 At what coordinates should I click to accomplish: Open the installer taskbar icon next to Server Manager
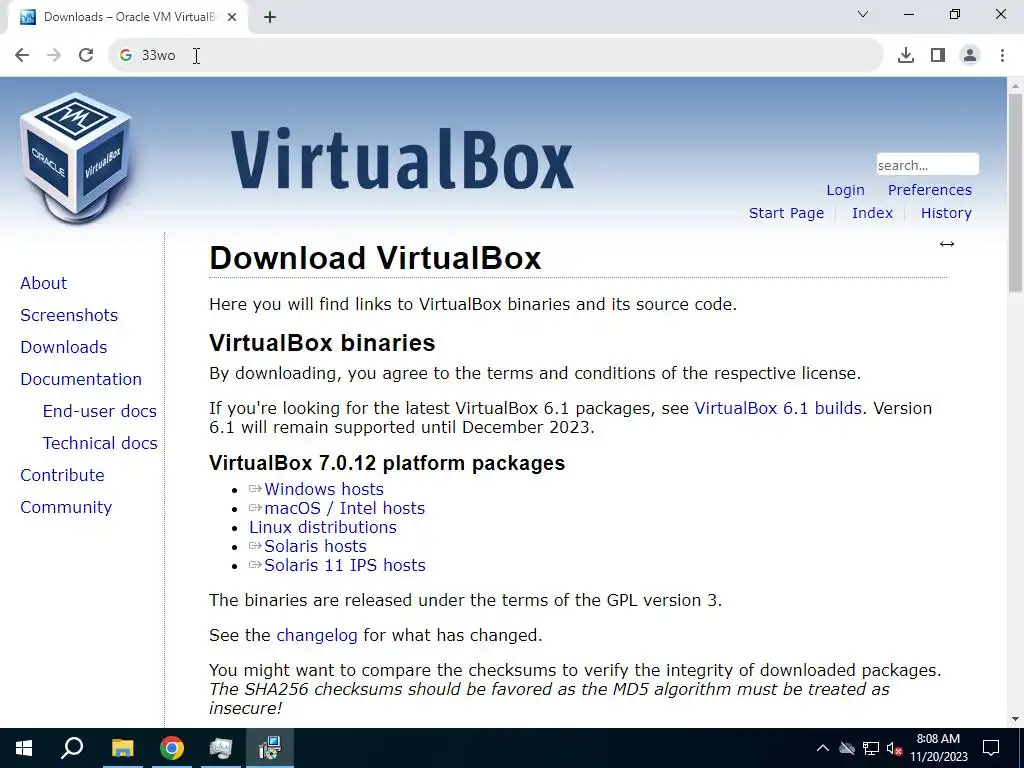pos(270,748)
